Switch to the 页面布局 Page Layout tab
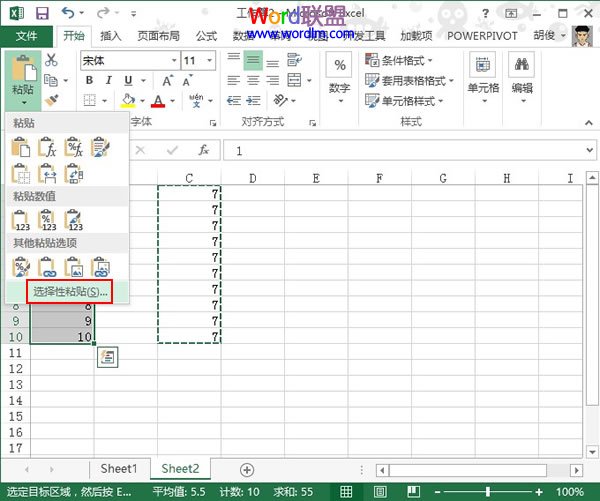This screenshot has height=501, width=600. pos(158,36)
